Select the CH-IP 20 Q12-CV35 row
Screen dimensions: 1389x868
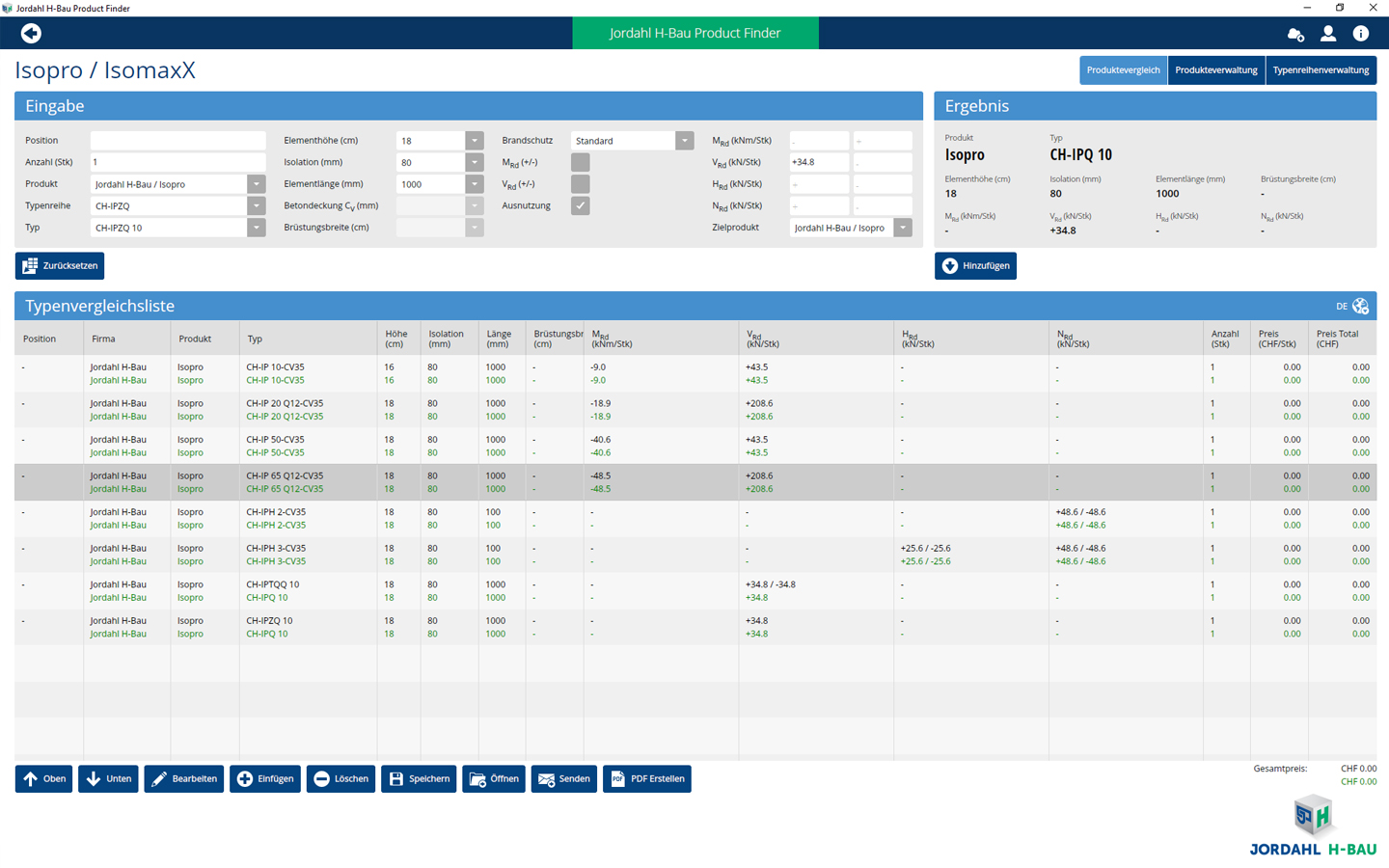coord(695,410)
